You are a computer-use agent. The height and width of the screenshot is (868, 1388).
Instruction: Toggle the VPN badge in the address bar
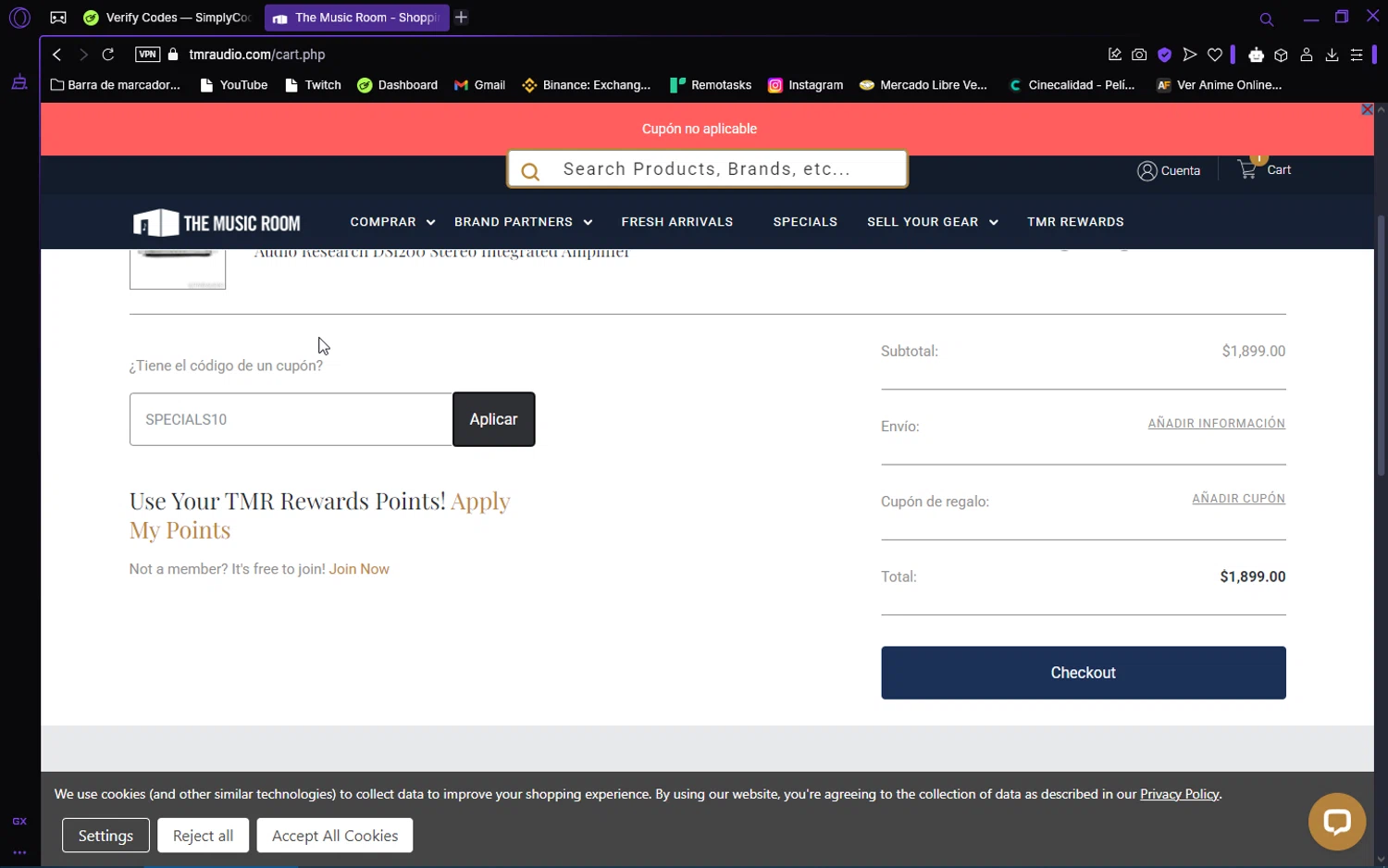click(x=147, y=55)
